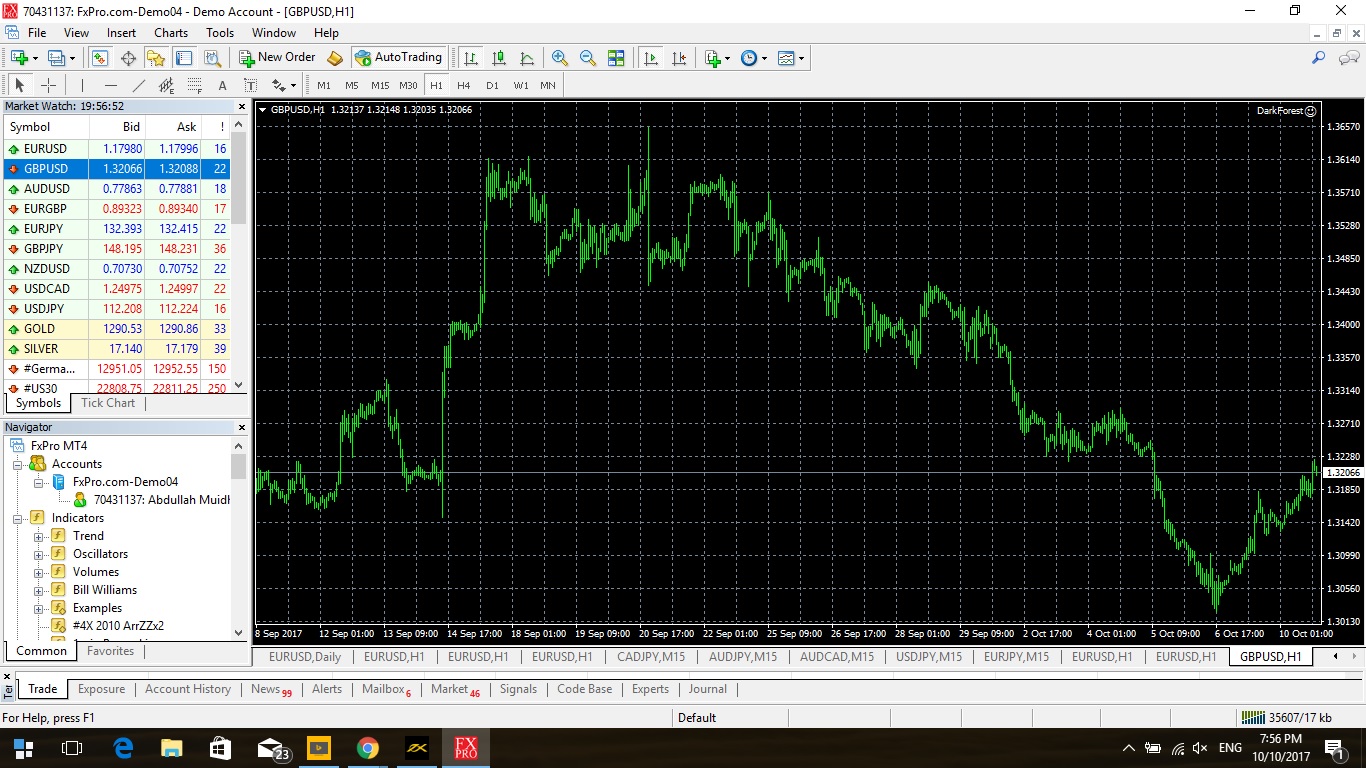This screenshot has width=1366, height=768.
Task: Close the Navigator panel
Action: point(241,427)
